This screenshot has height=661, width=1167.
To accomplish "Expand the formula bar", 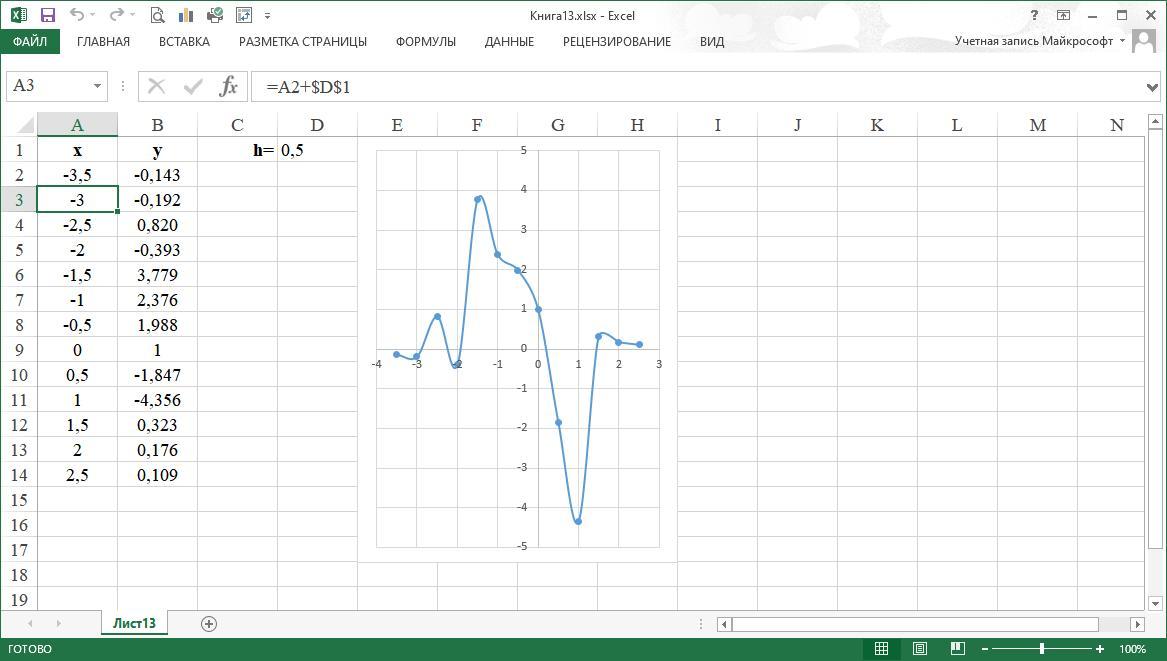I will point(1153,87).
